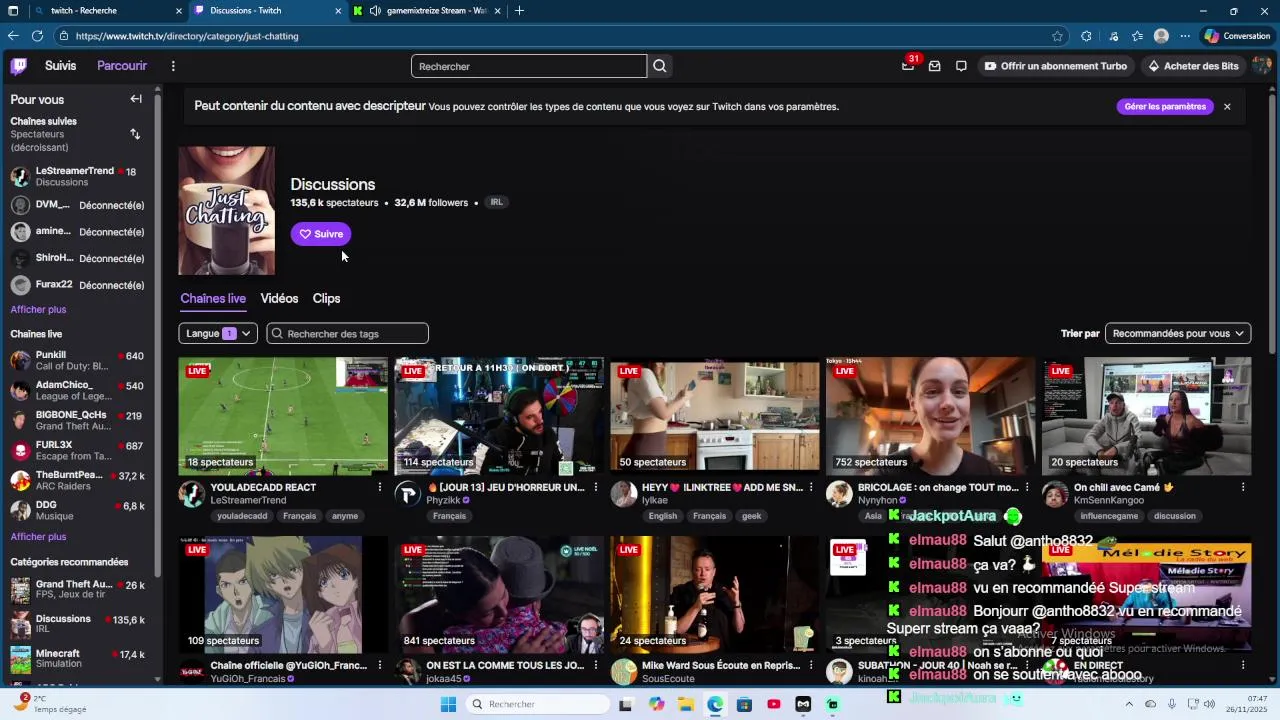
Task: Open Copilot Conversation button
Action: click(x=1237, y=36)
